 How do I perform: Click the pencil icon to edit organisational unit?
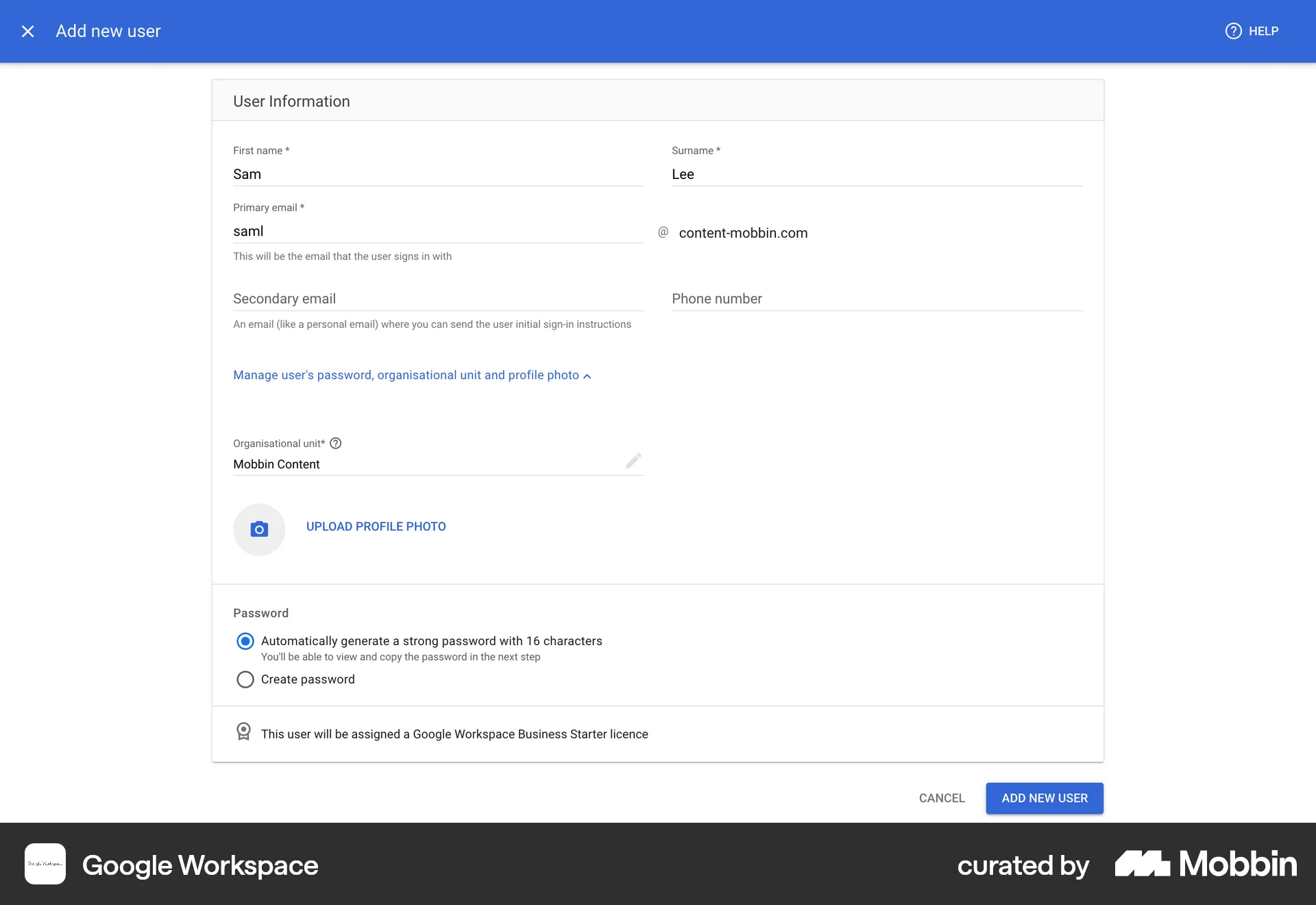pyautogui.click(x=633, y=461)
